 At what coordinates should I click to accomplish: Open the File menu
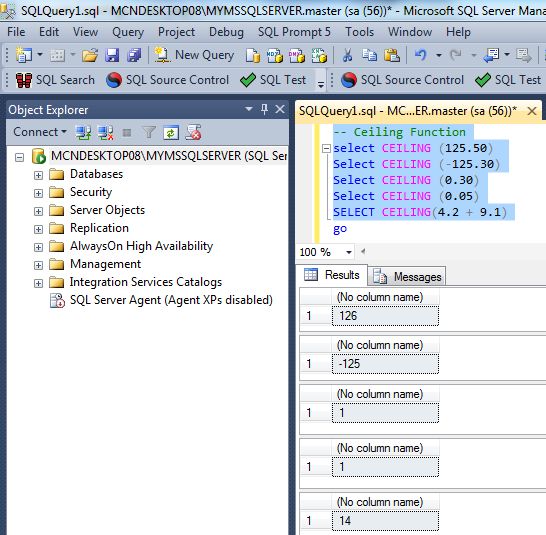click(16, 32)
